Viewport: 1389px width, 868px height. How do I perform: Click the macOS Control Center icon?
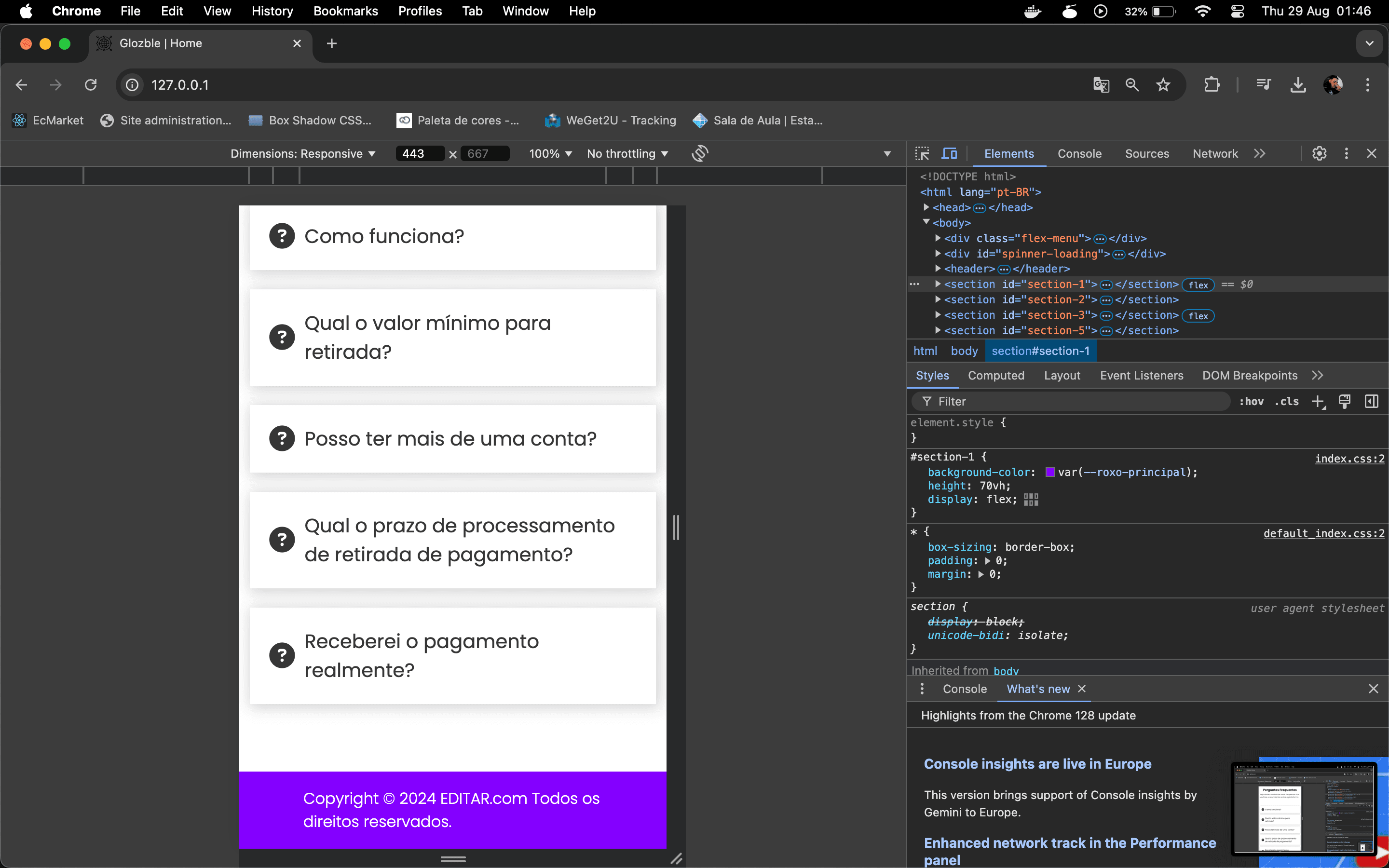[x=1238, y=11]
